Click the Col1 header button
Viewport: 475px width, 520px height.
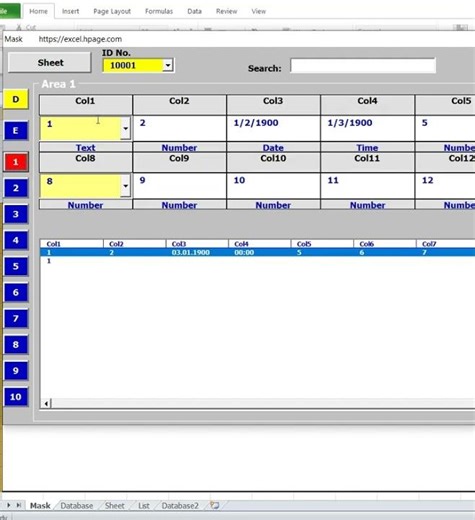[x=86, y=105]
